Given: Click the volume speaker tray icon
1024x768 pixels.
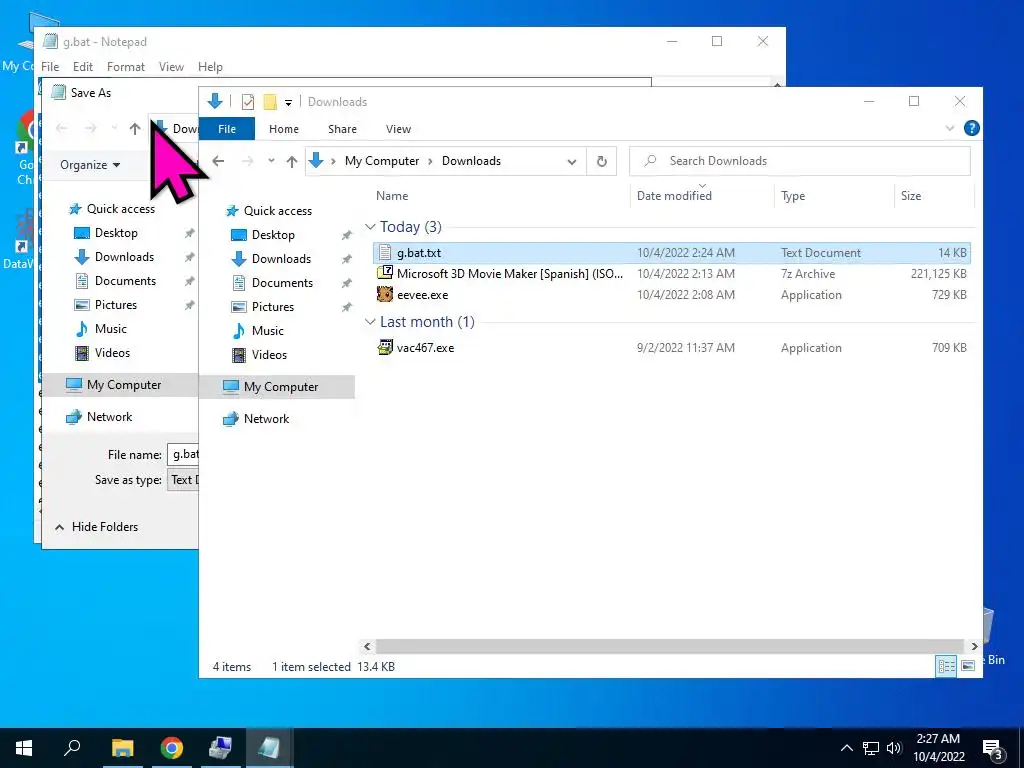Looking at the screenshot, I should 894,748.
